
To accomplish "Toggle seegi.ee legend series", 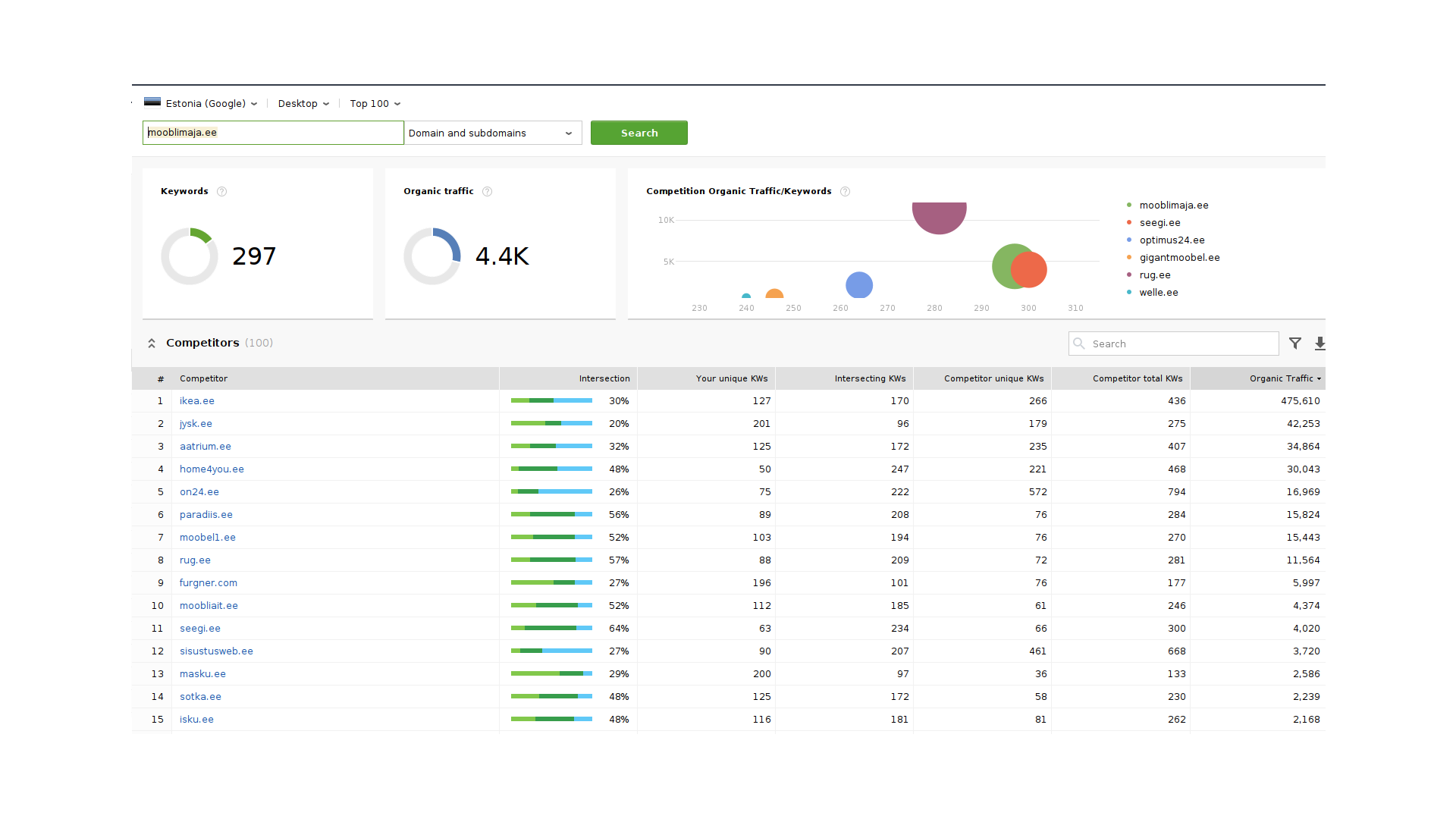I will (x=1159, y=223).
